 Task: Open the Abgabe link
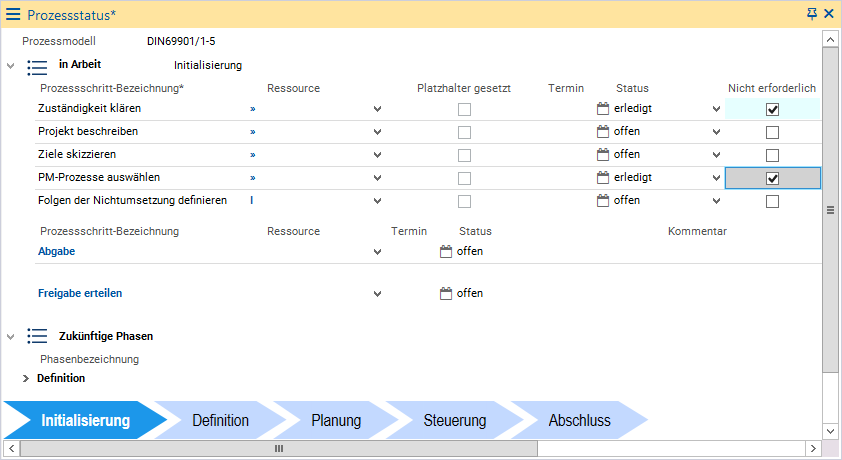tap(56, 251)
